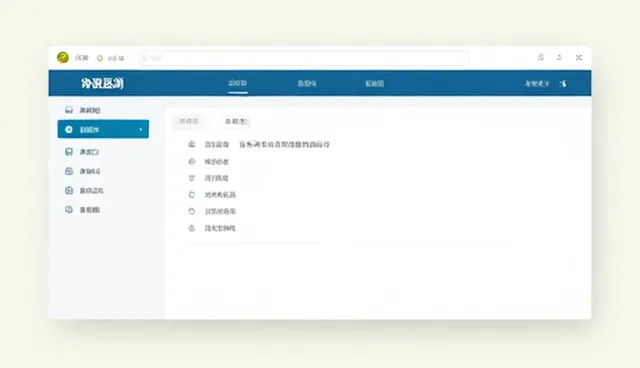This screenshot has height=368, width=640.
Task: Click the tray icon of the topmost sidebar item
Action: click(x=69, y=110)
